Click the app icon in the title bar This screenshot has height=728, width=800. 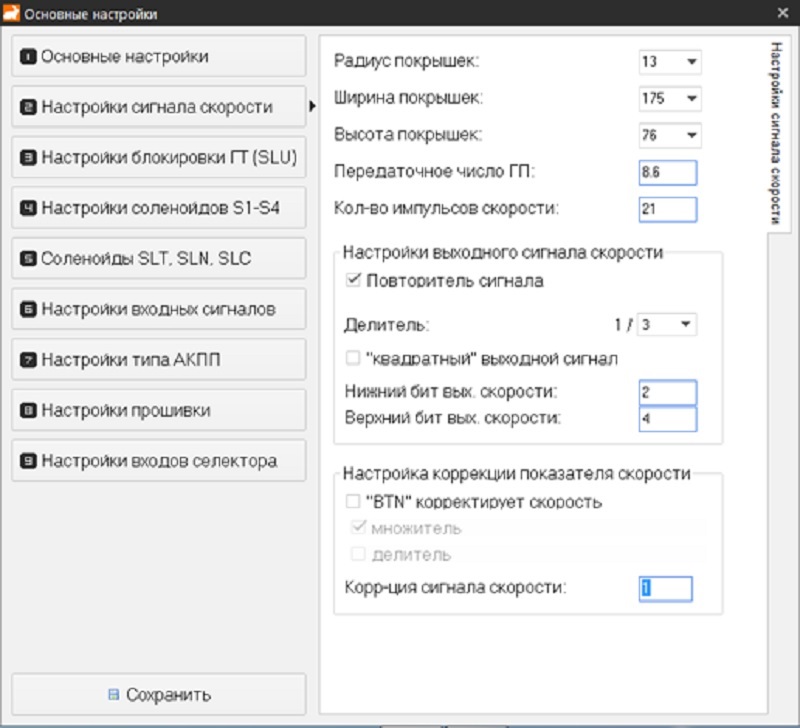tap(11, 14)
